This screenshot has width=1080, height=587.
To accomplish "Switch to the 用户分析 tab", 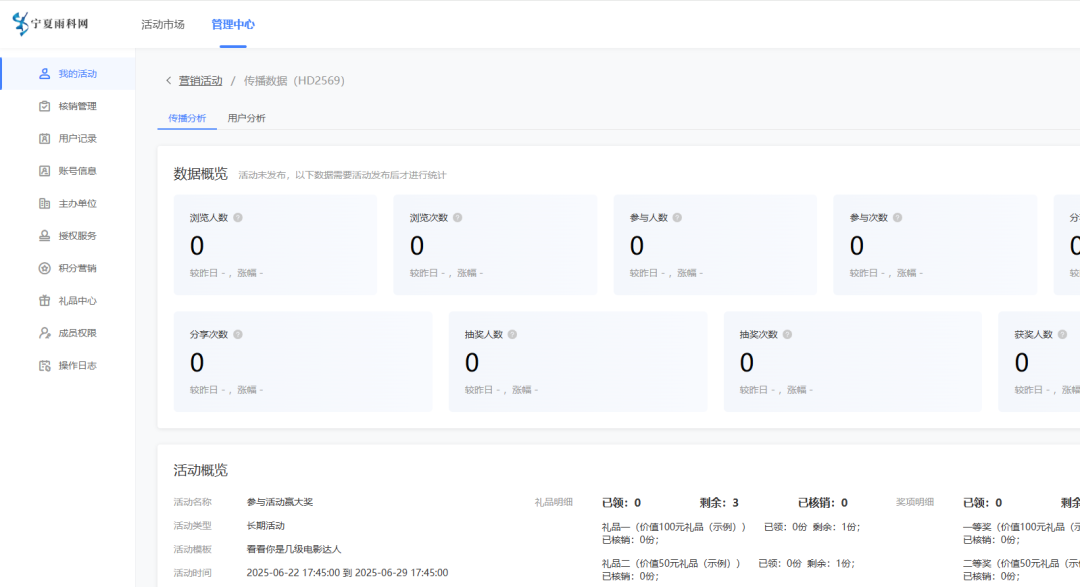I will point(247,119).
